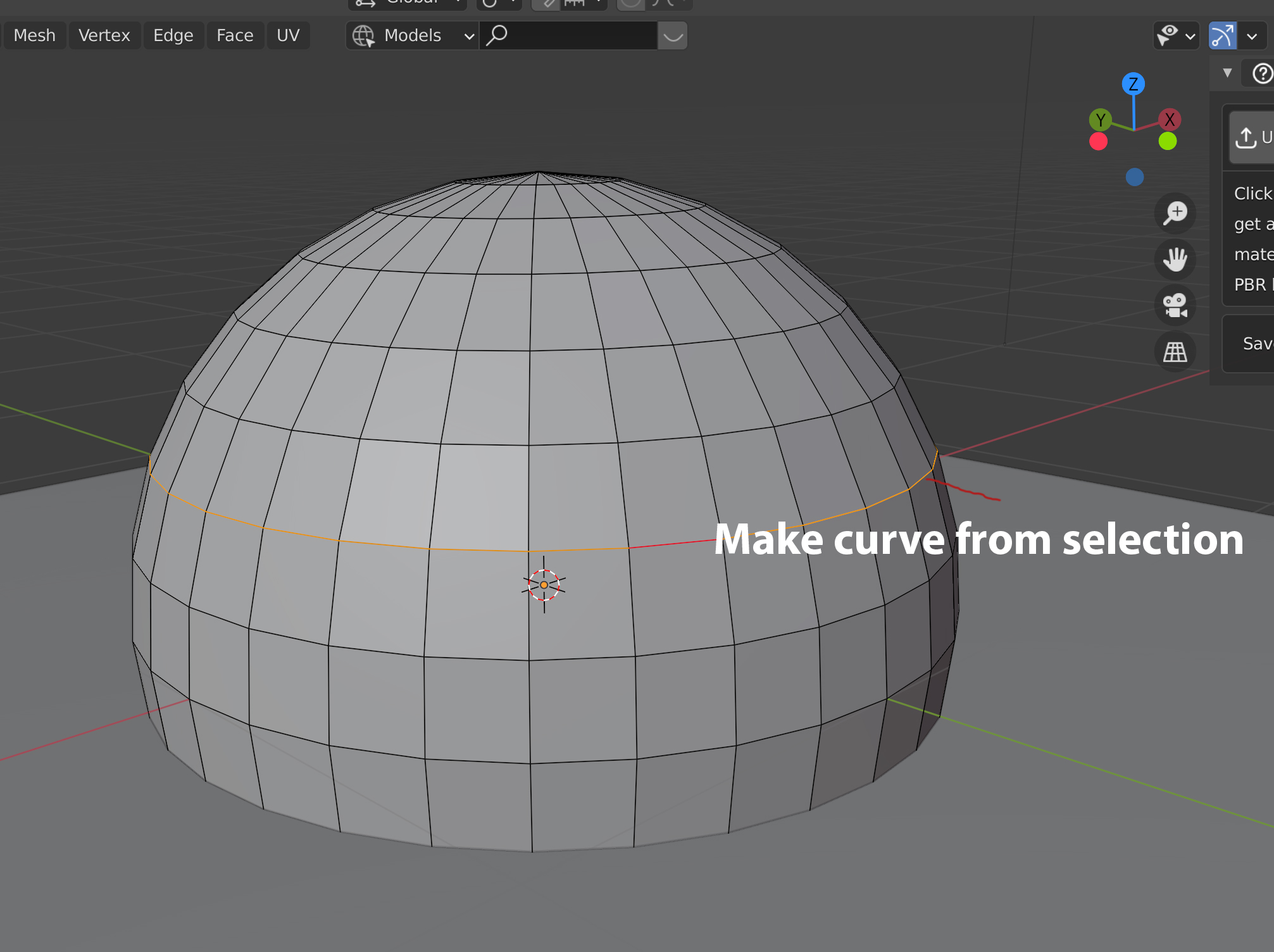Click the negative Y green dot on gizmo
The image size is (1274, 952).
(x=1168, y=141)
